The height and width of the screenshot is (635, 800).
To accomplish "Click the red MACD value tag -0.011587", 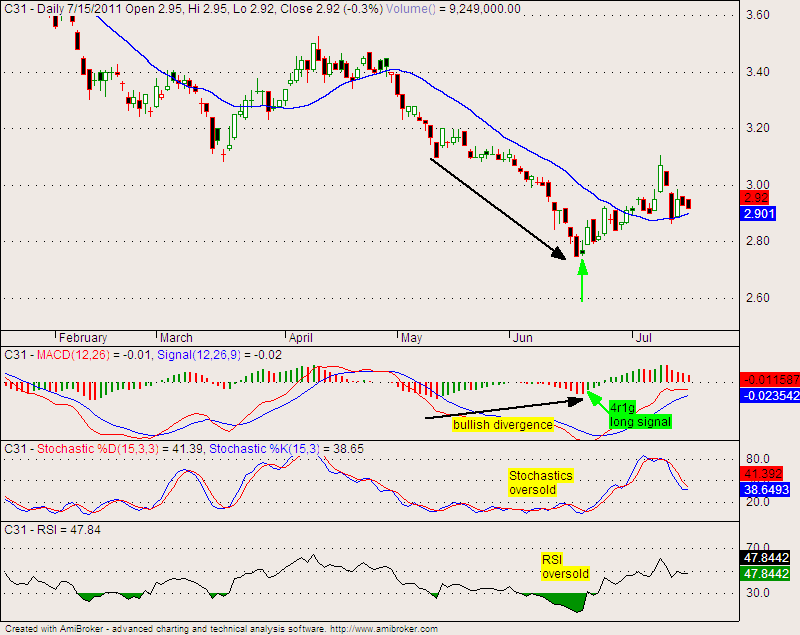I will click(x=769, y=380).
